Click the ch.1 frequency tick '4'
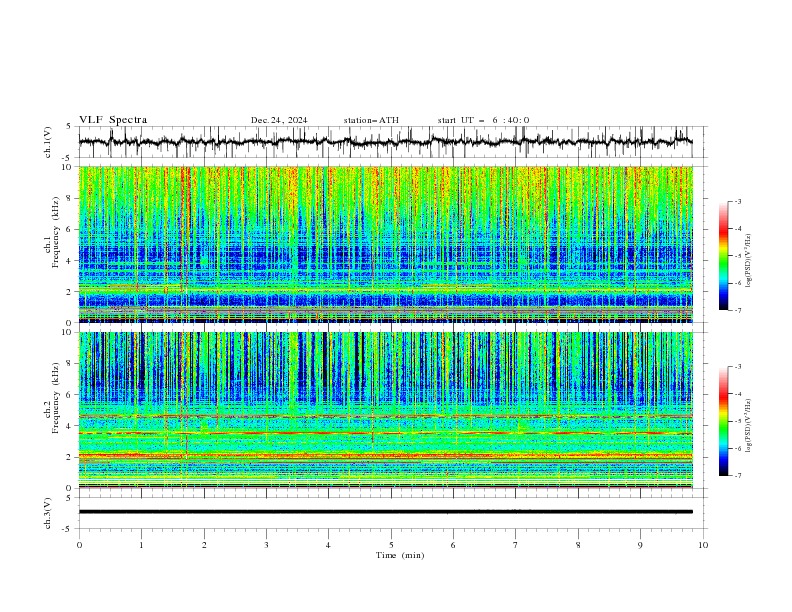Screen dimensions: 792x612 [70, 261]
